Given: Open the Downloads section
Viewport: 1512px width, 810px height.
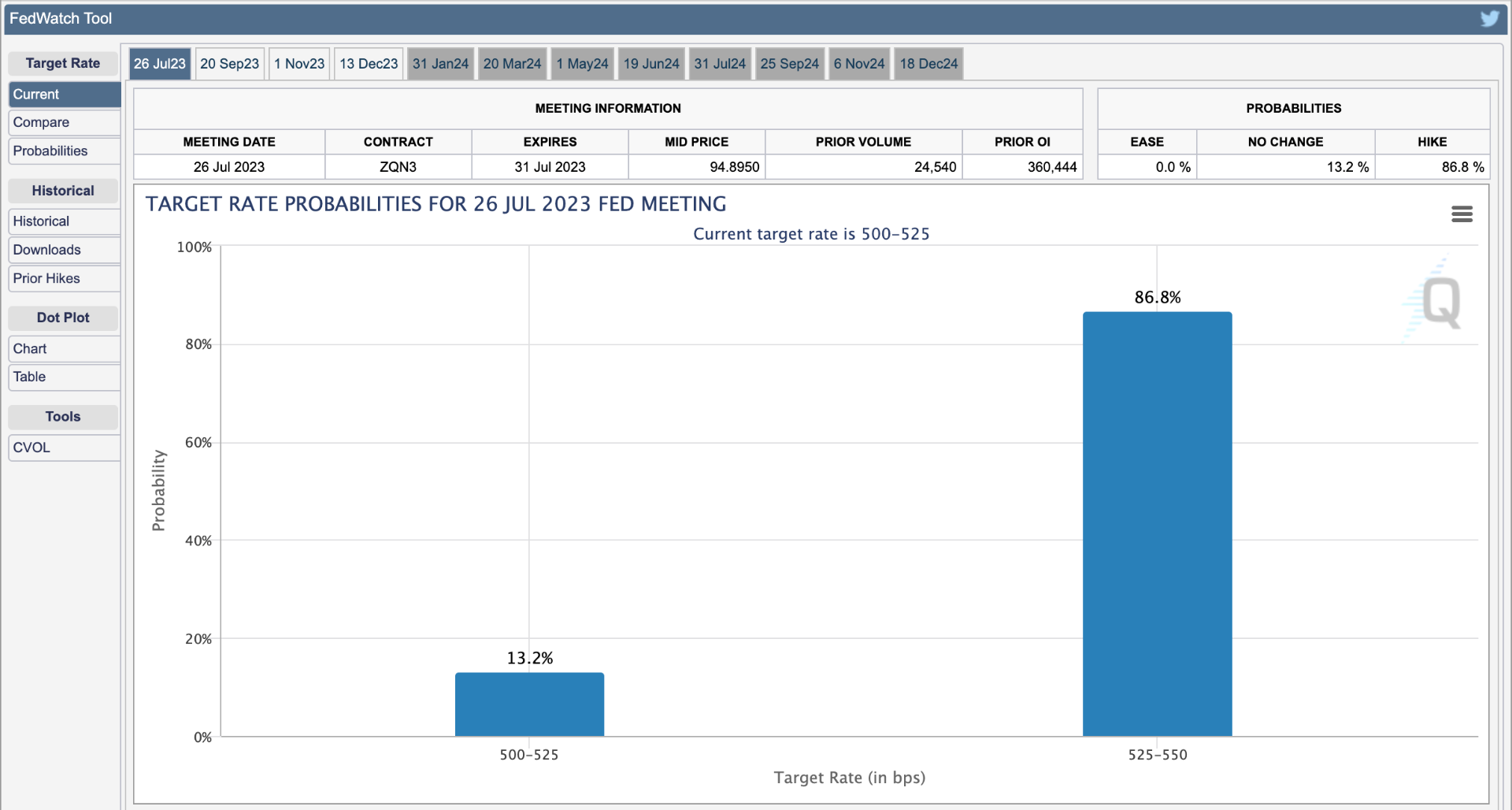Looking at the screenshot, I should pos(65,250).
